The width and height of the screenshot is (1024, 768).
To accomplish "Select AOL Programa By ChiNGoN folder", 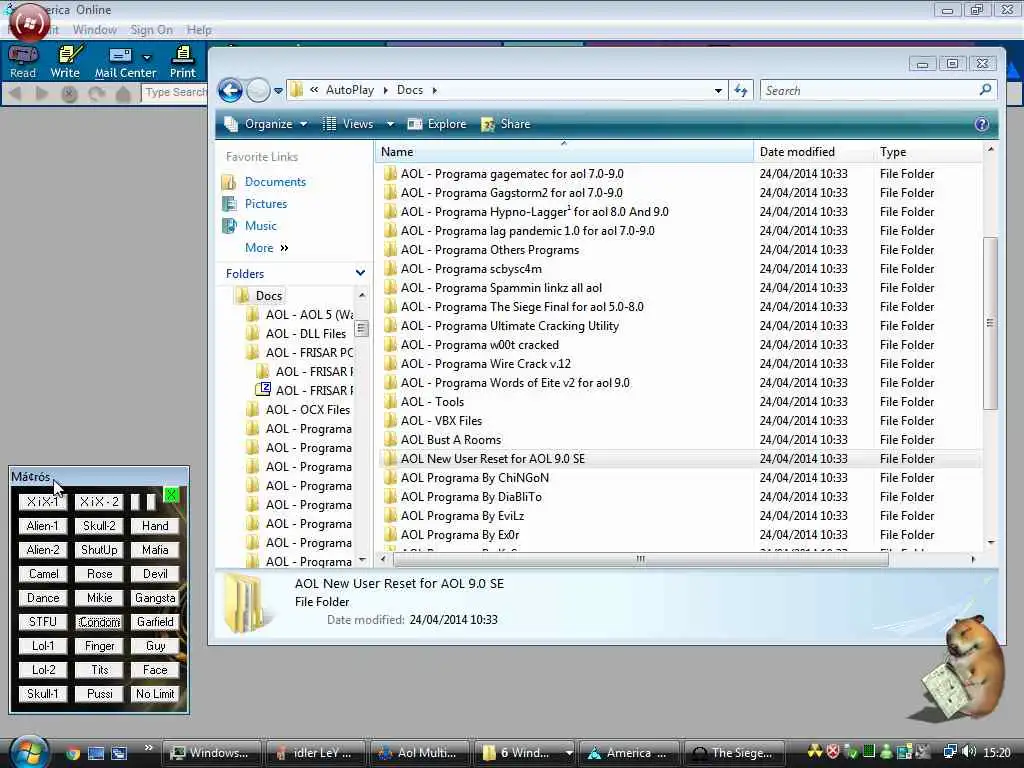I will (x=475, y=478).
